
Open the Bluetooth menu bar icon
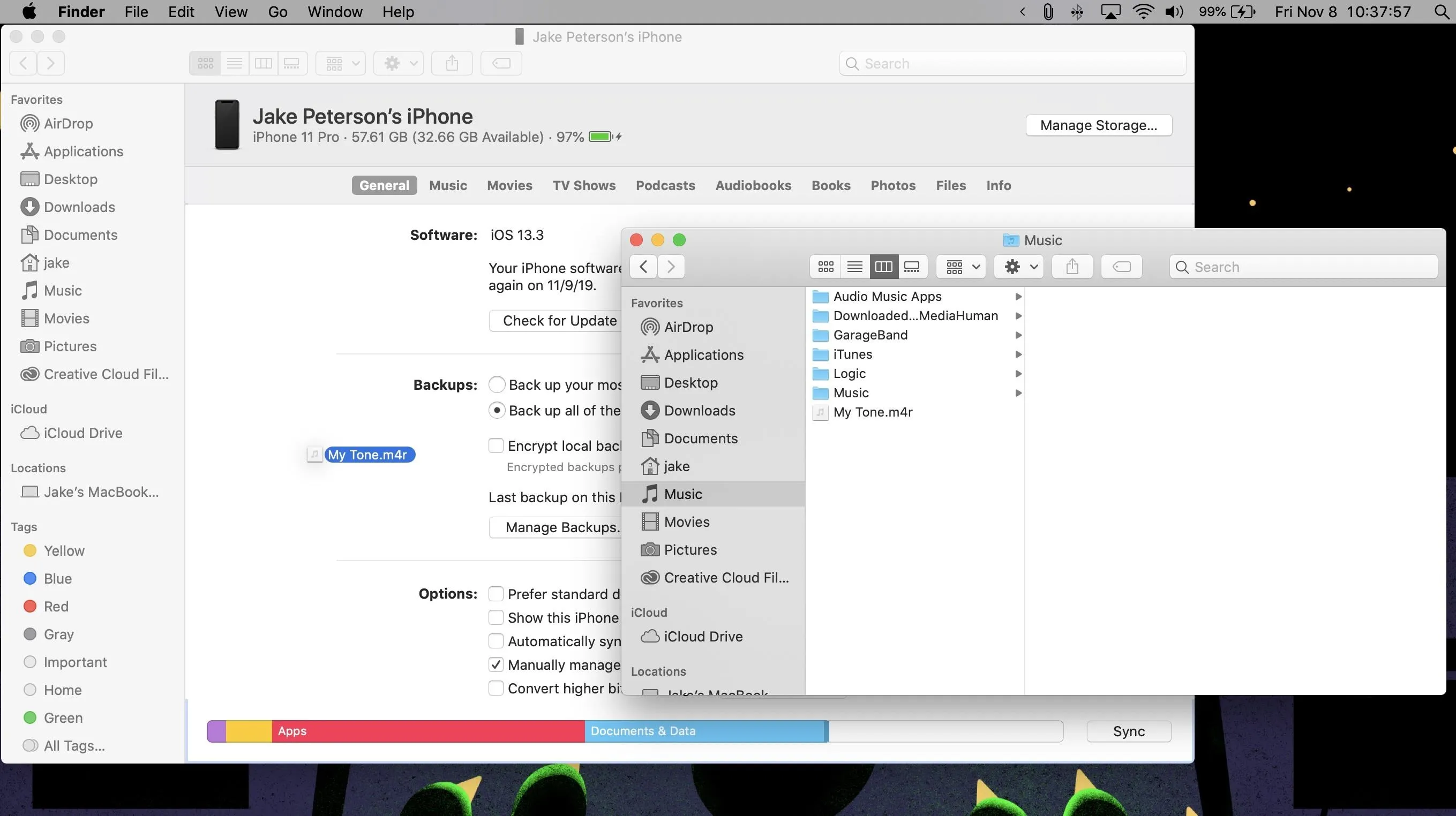[1077, 12]
